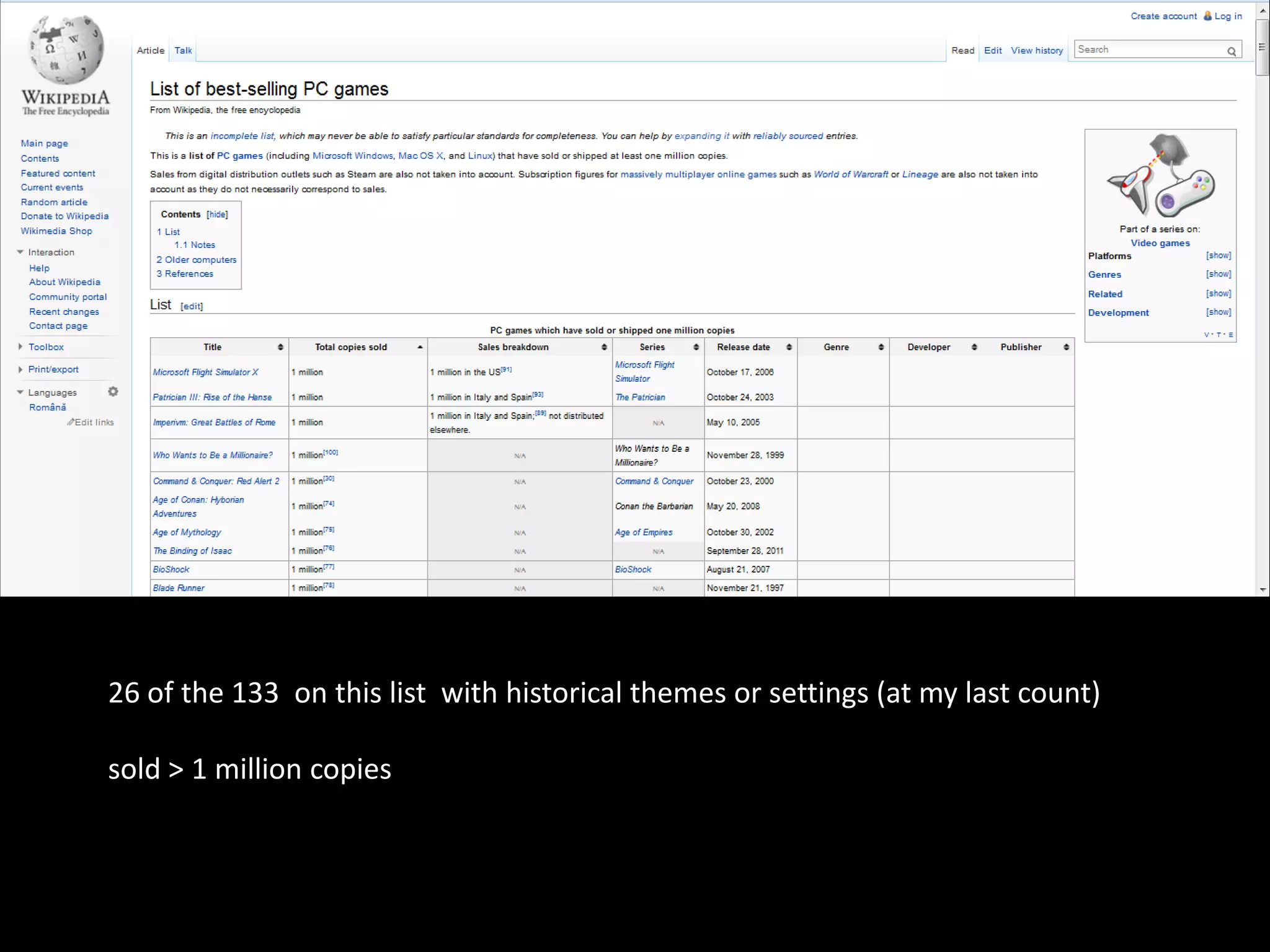Click scrollbar down arrow
Image resolution: width=1270 pixels, height=952 pixels.
1263,589
